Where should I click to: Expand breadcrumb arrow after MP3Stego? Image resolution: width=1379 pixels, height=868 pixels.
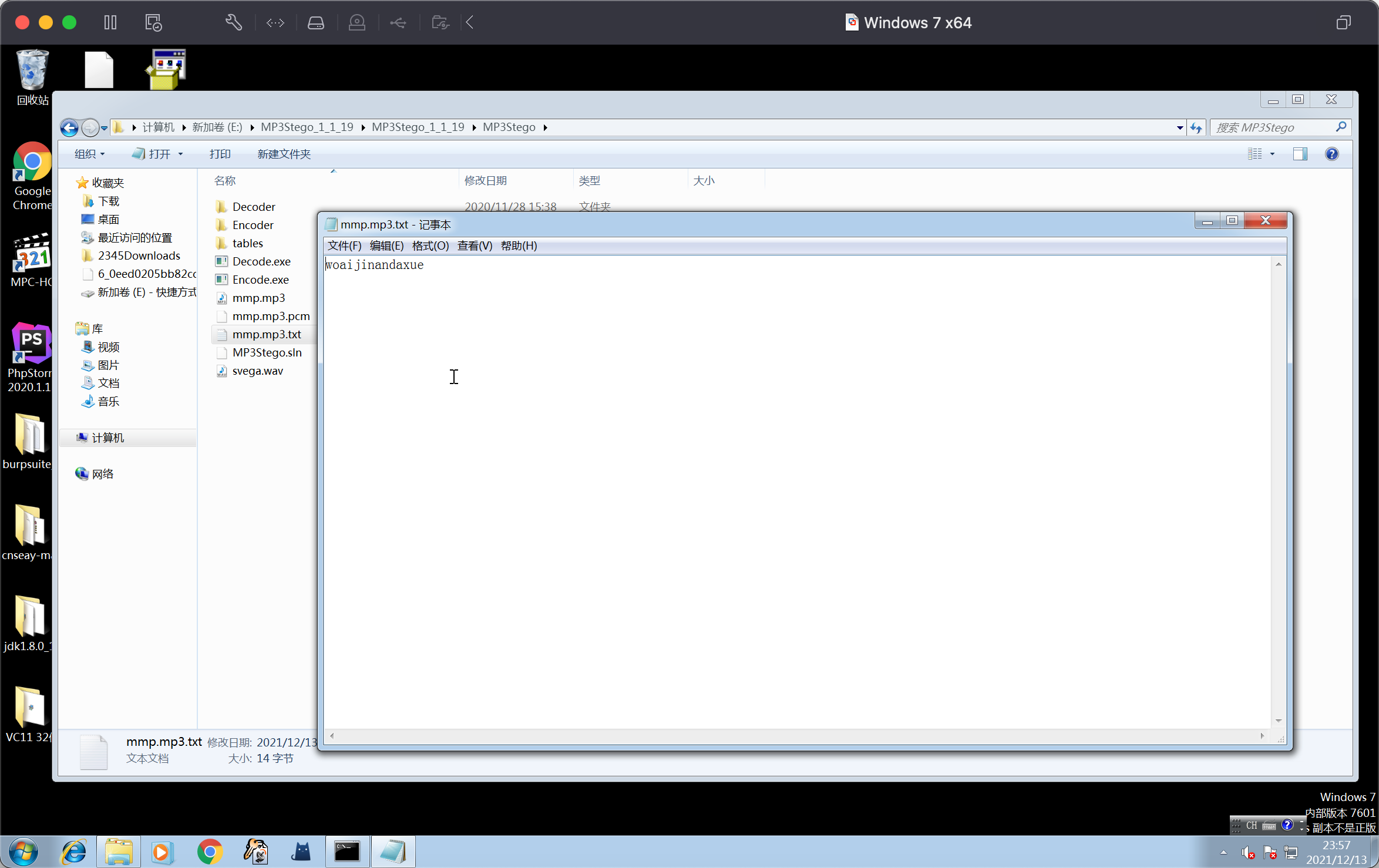[545, 127]
